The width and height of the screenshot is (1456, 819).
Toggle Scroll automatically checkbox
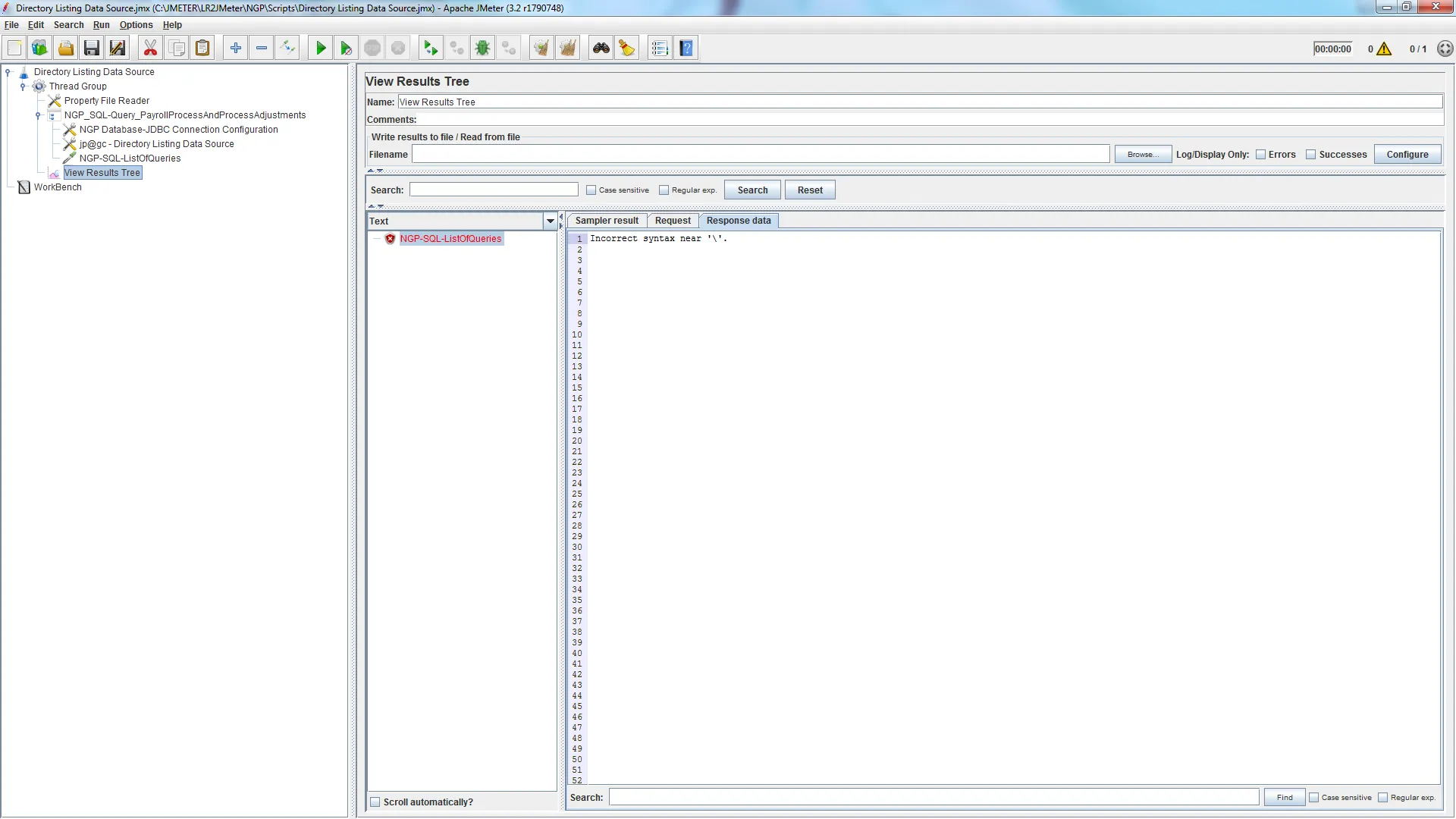(375, 802)
